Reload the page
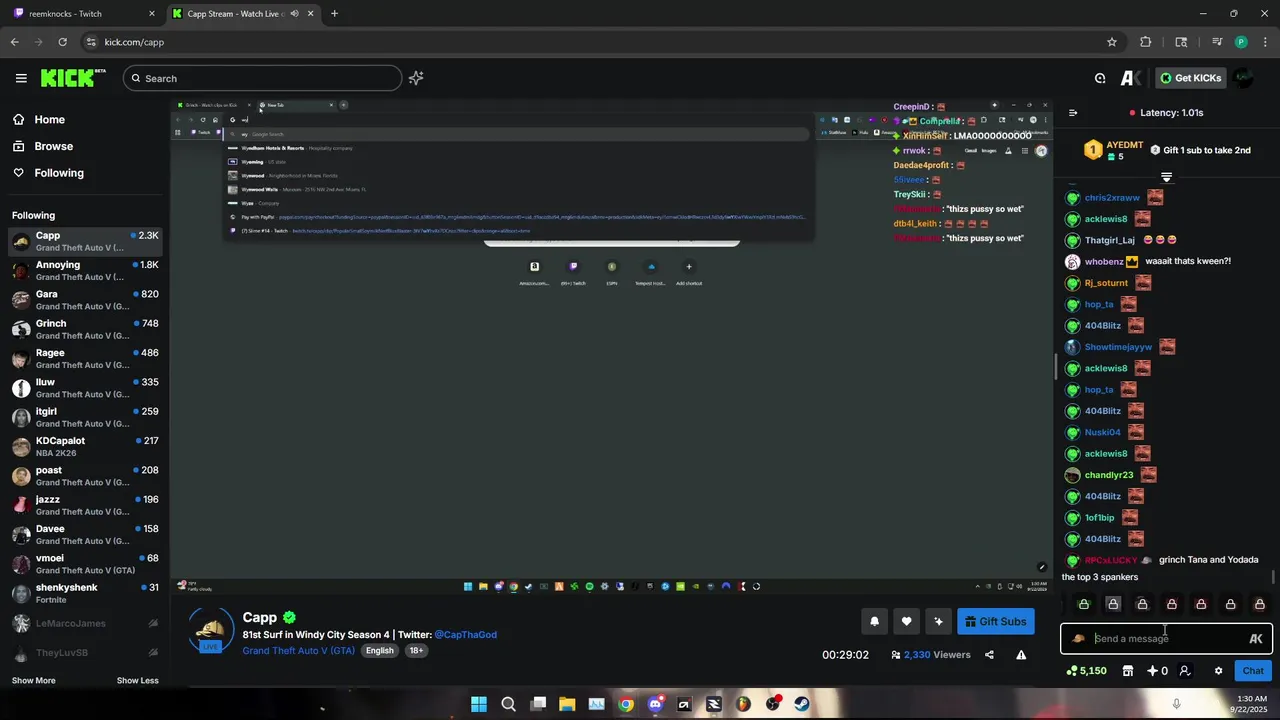This screenshot has height=720, width=1280. click(62, 42)
